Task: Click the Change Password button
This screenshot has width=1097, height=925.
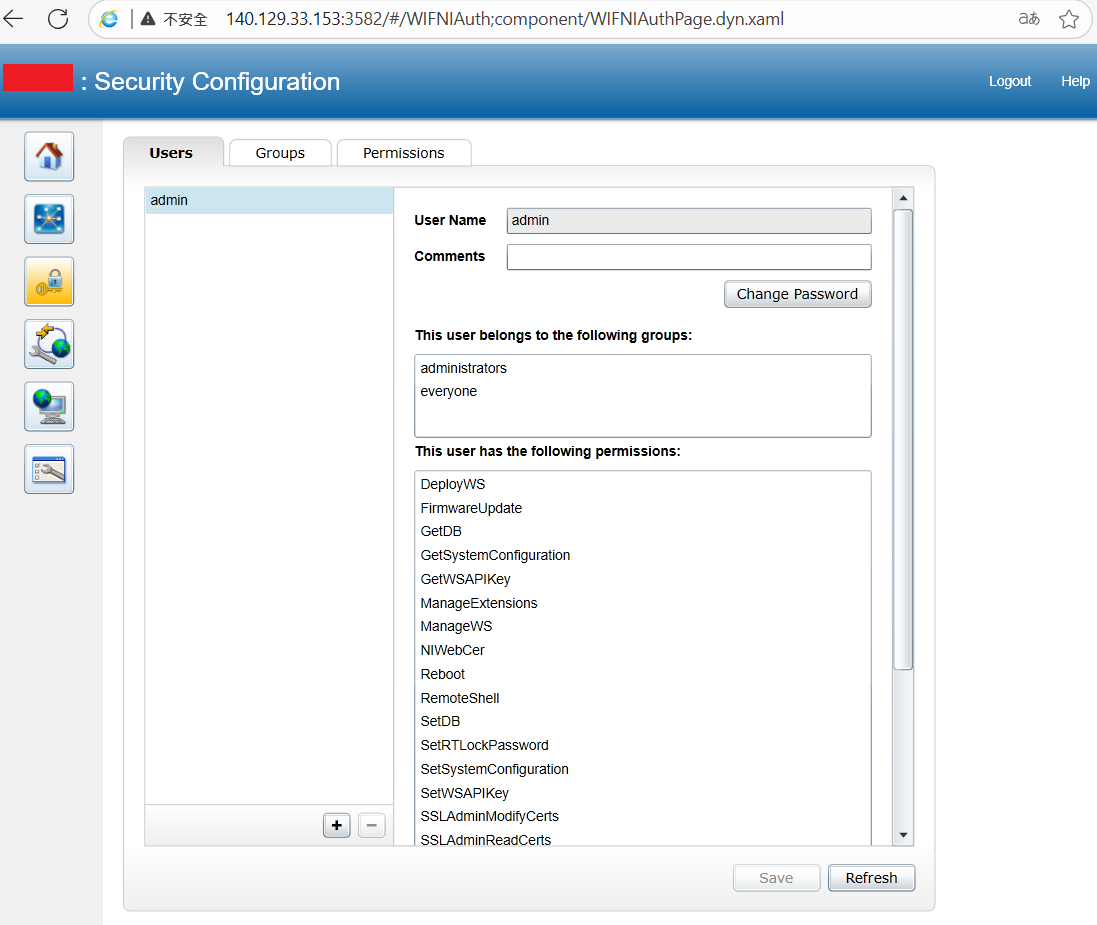Action: click(798, 294)
